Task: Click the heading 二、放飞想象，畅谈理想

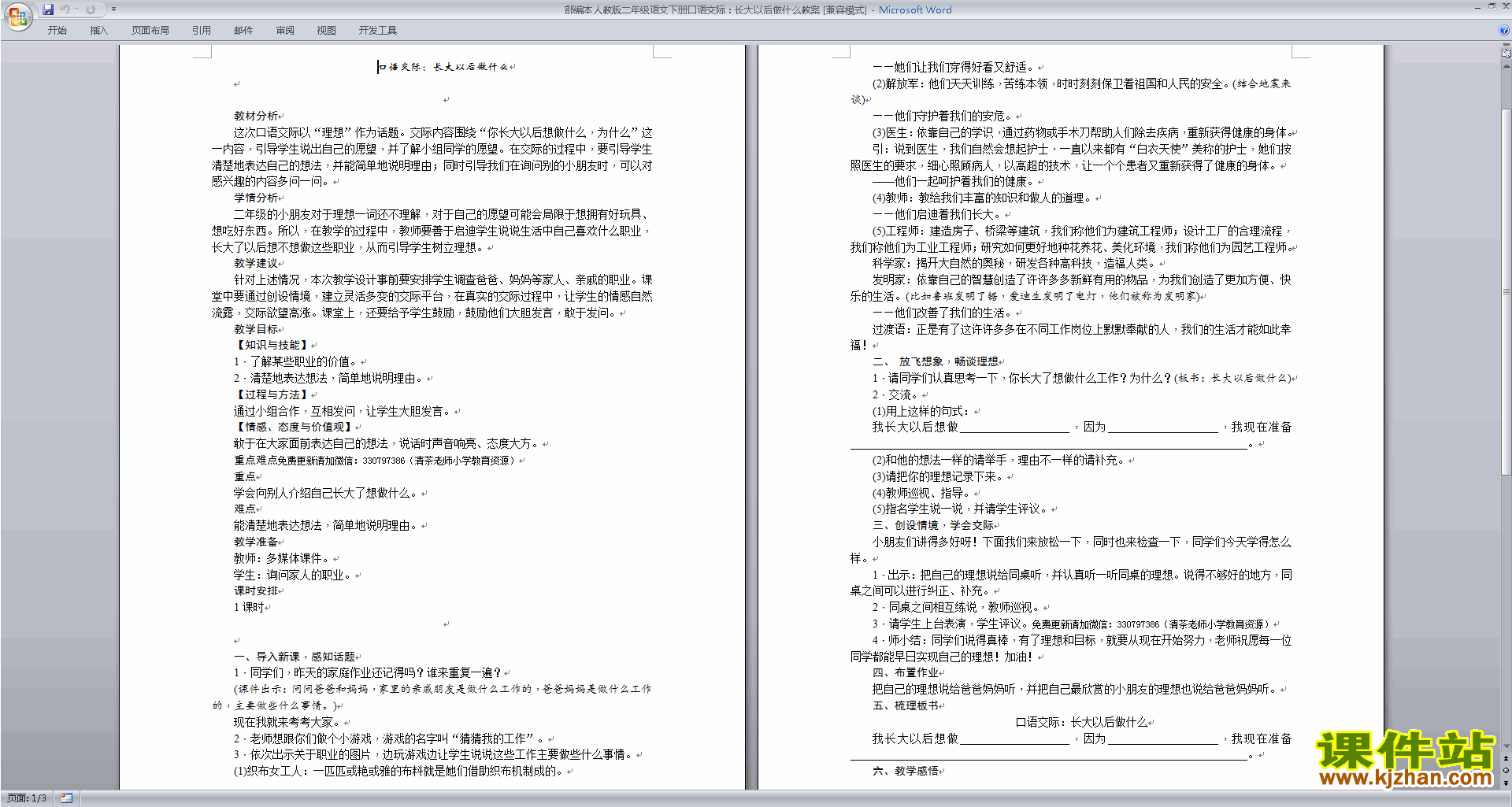Action: click(935, 361)
